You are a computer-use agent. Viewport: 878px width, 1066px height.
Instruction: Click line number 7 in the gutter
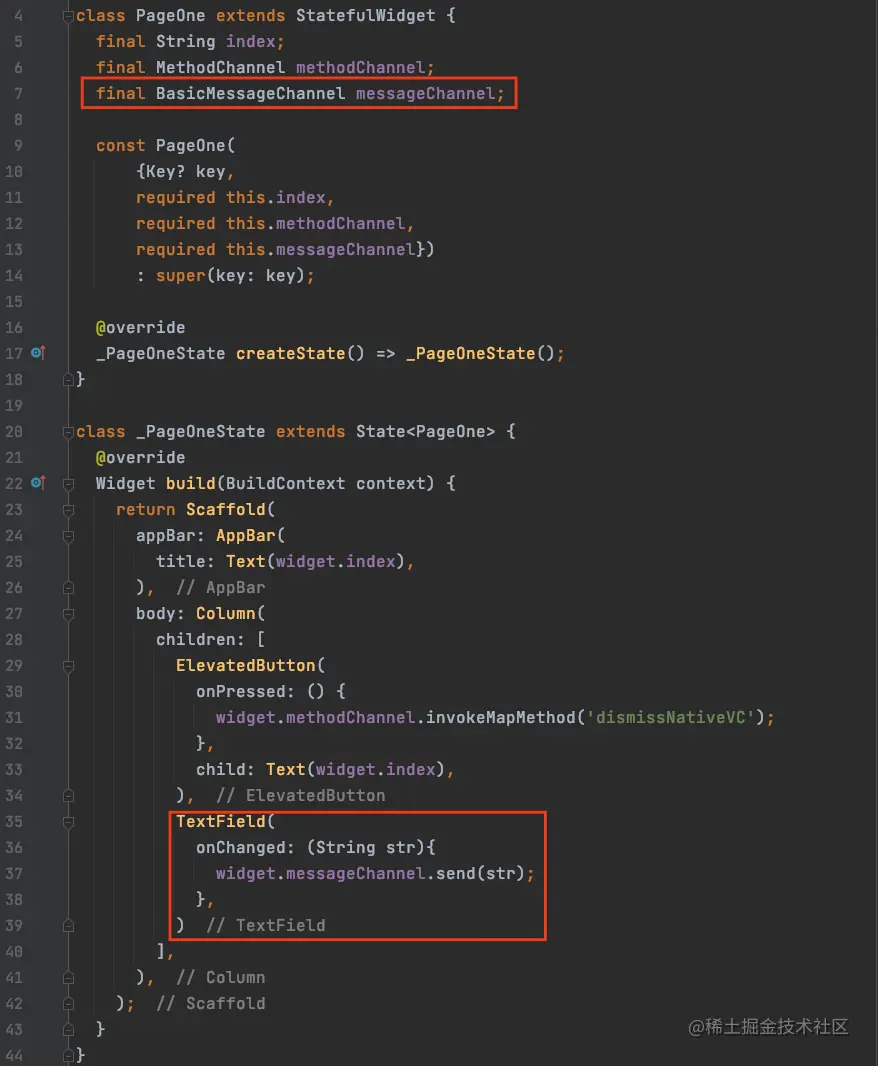18,93
